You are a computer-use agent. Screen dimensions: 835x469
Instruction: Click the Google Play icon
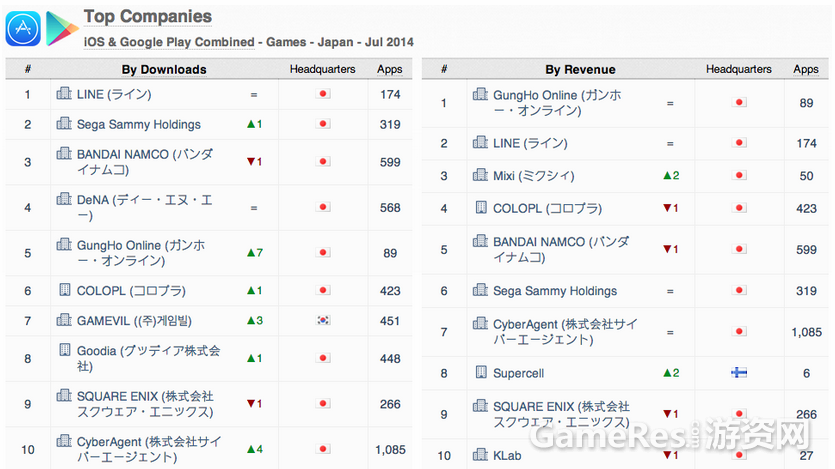click(62, 28)
